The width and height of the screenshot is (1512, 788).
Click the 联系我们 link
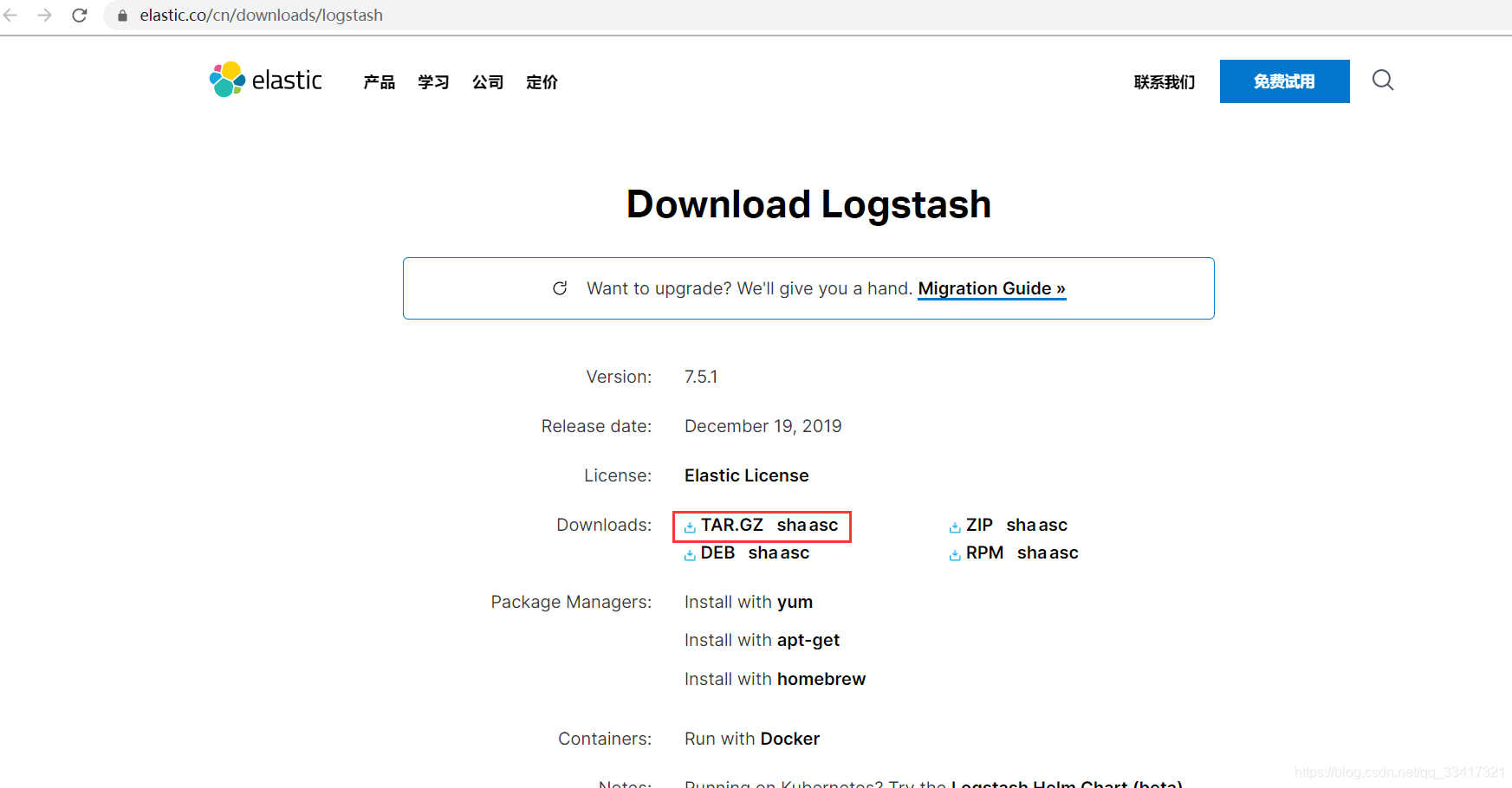(x=1165, y=82)
